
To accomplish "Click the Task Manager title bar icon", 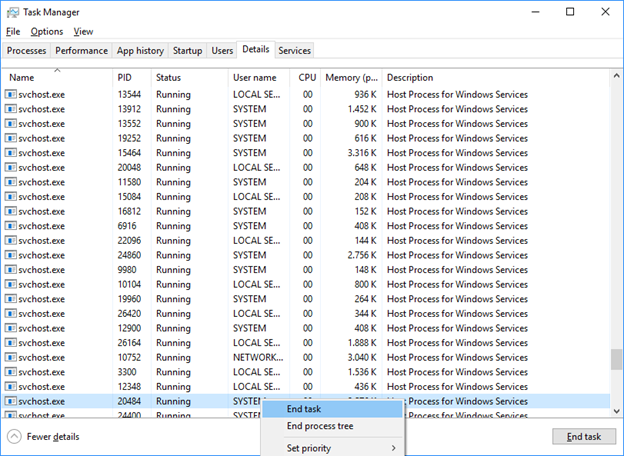I will coord(12,12).
